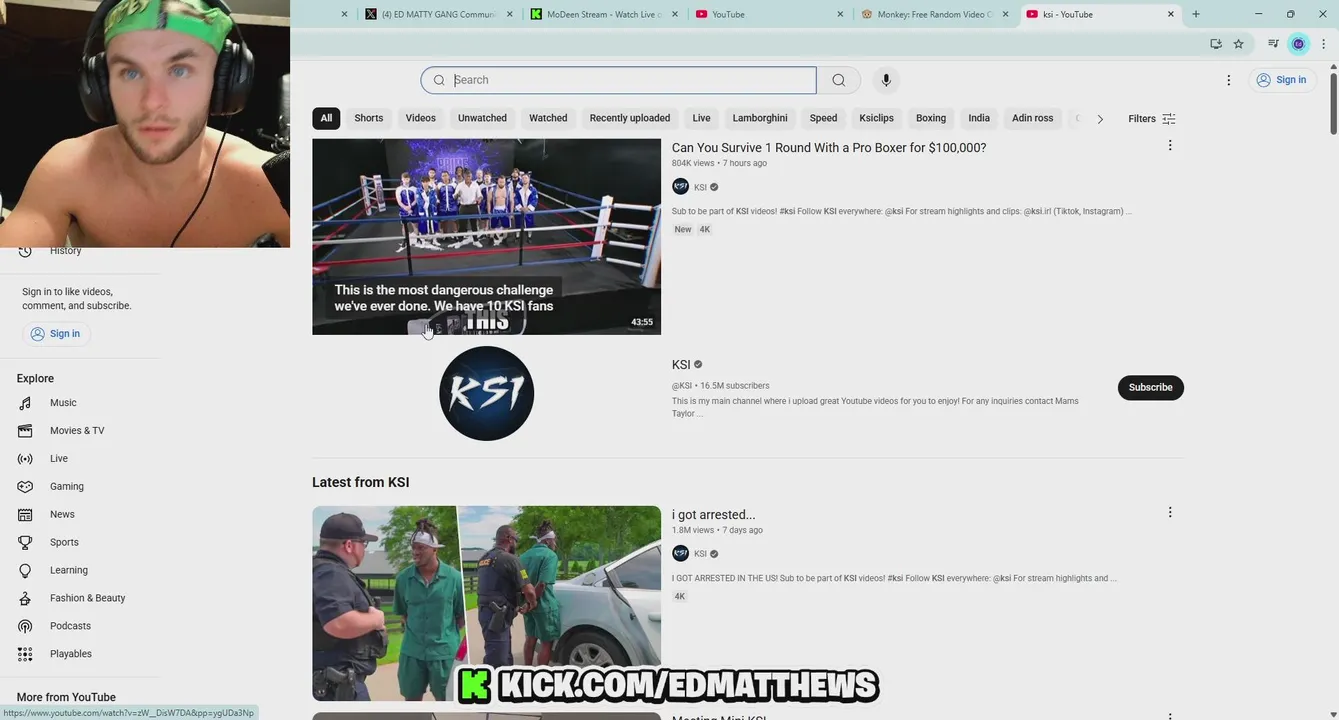This screenshot has height=720, width=1339.
Task: Select the All filter chip
Action: click(x=326, y=119)
